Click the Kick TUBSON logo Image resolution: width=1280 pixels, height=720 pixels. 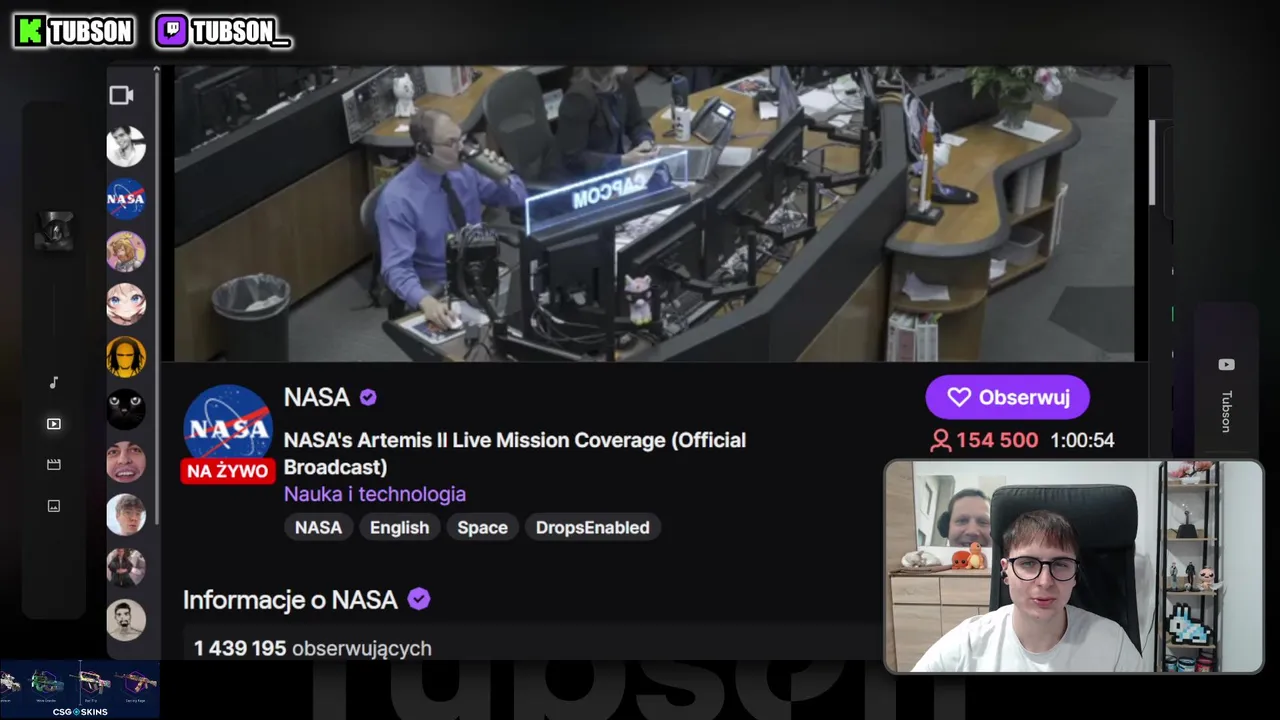tap(74, 31)
